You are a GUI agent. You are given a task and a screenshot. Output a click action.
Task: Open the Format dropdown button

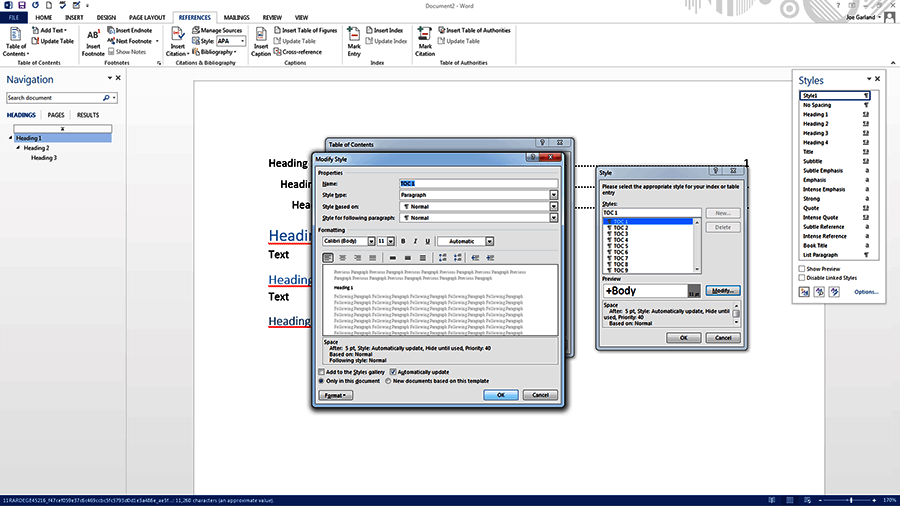pos(335,395)
